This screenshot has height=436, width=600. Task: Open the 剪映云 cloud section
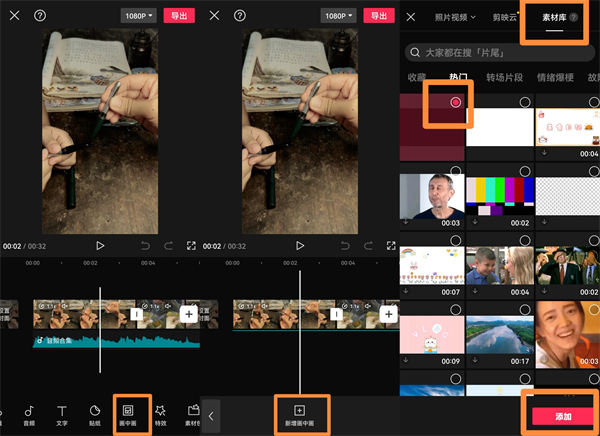508,17
